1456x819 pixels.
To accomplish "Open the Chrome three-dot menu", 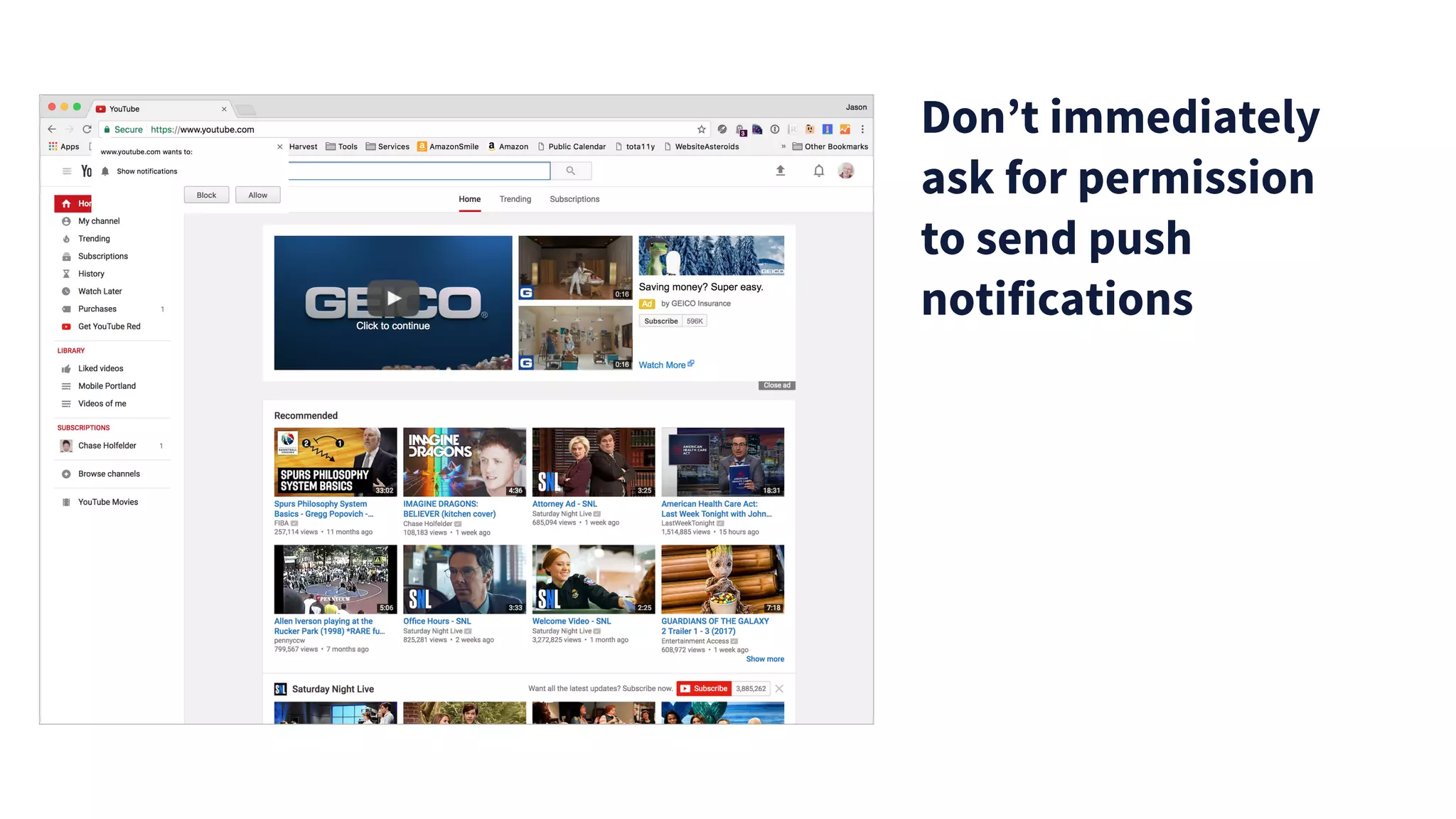I will pos(862,129).
